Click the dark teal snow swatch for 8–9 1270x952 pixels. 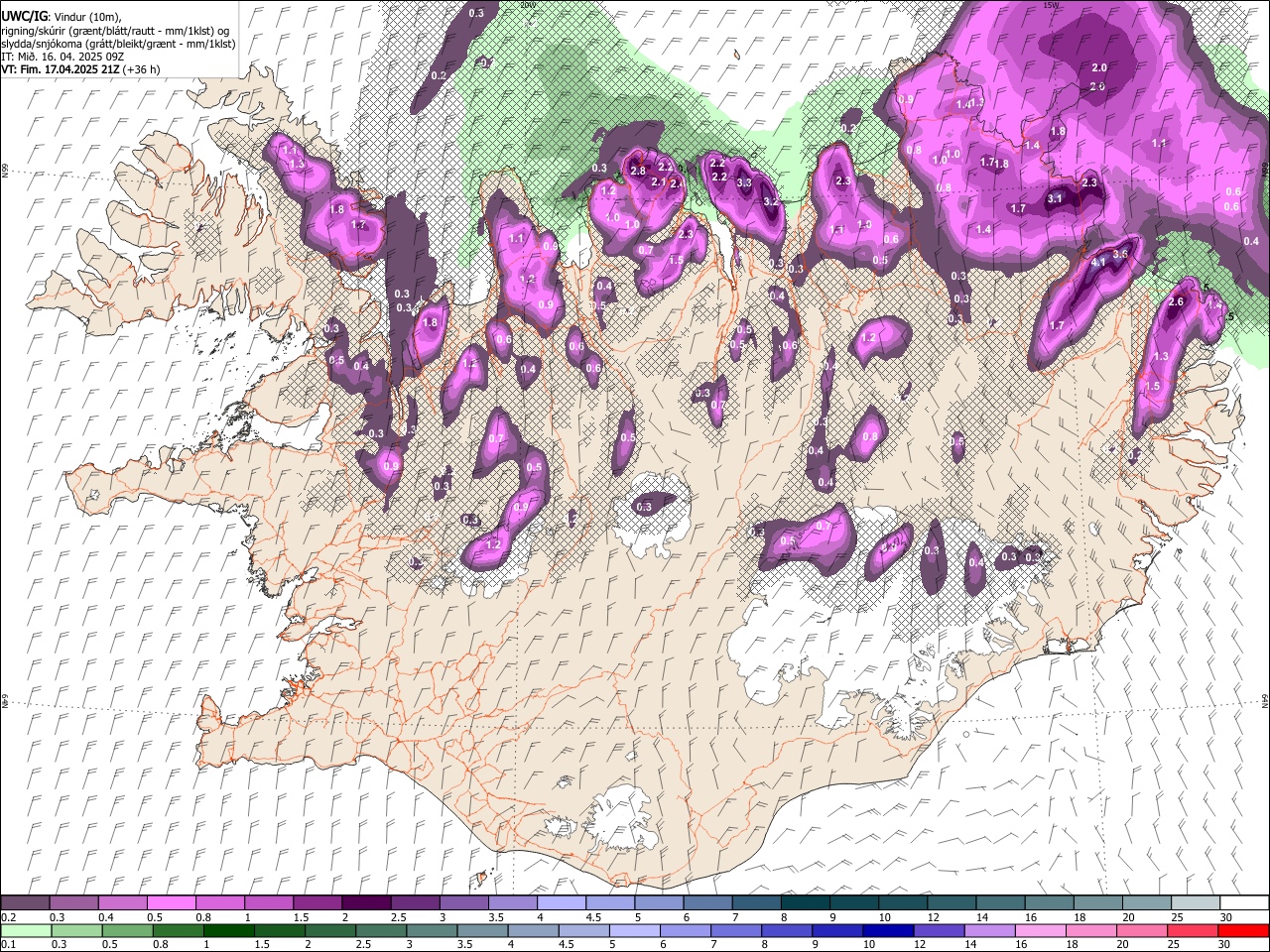click(x=806, y=902)
